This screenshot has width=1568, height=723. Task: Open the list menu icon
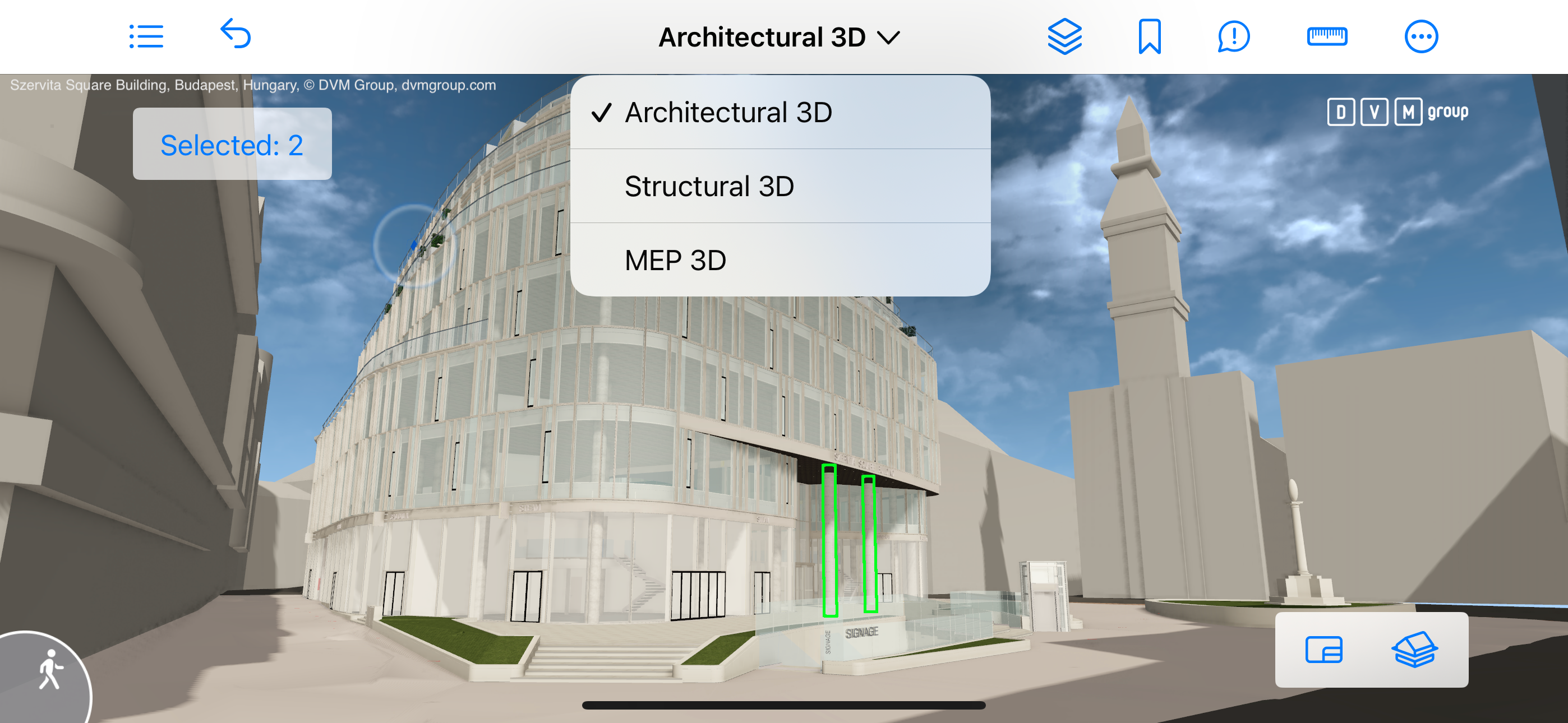click(146, 36)
